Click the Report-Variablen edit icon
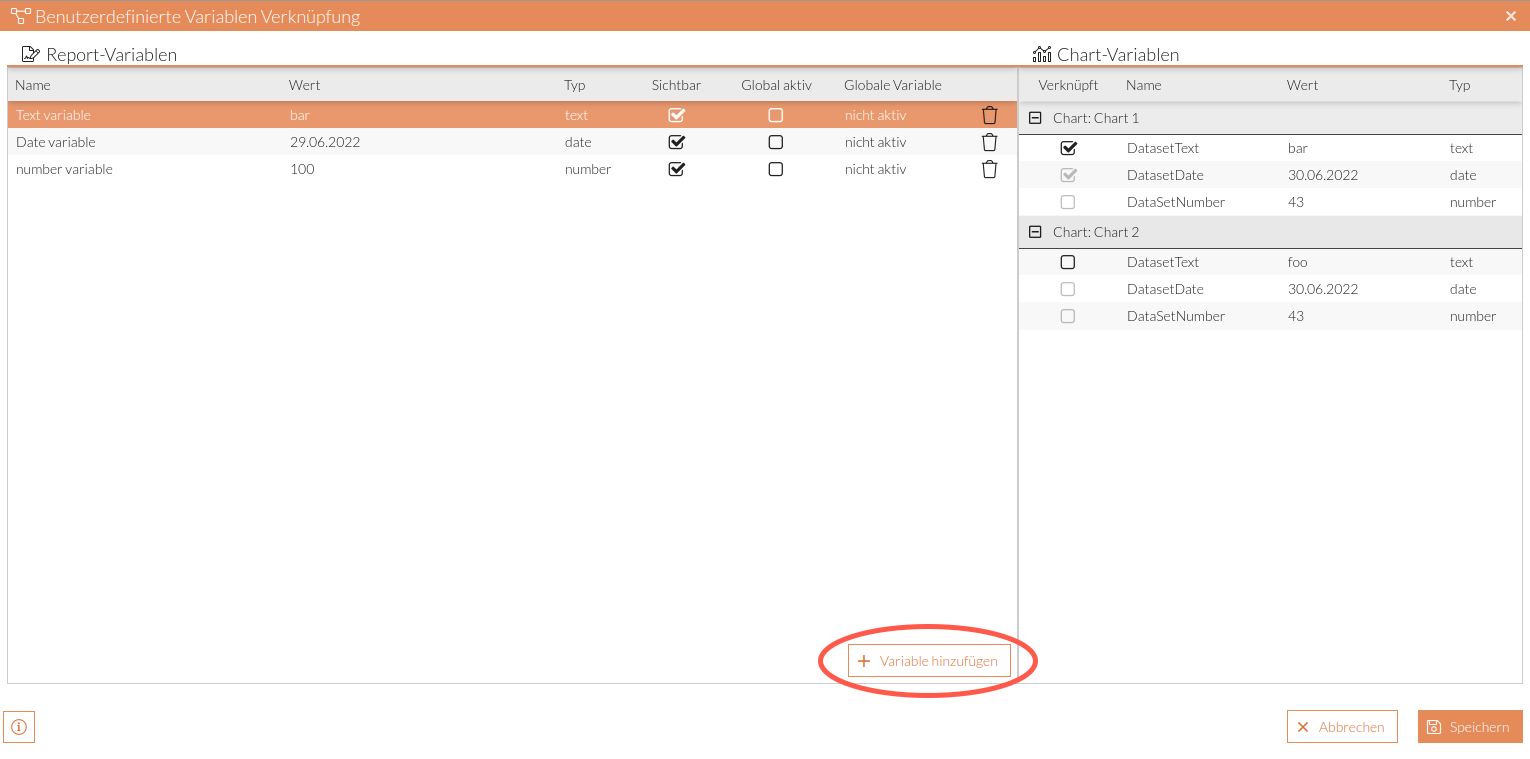The height and width of the screenshot is (759, 1530). (x=31, y=54)
